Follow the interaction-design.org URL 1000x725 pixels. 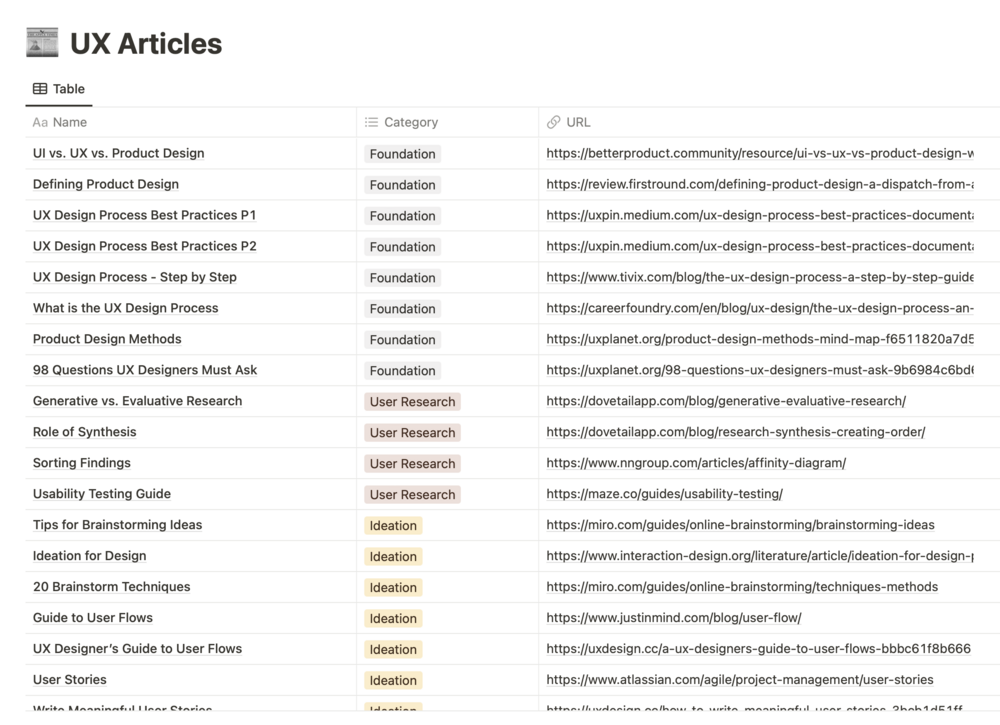pyautogui.click(x=760, y=555)
